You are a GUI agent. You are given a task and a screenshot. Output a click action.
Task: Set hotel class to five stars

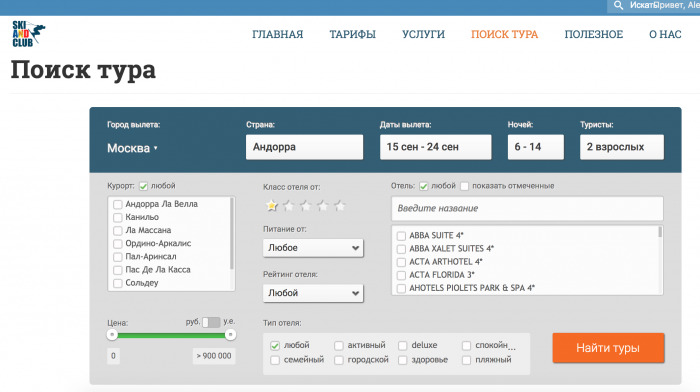click(340, 206)
